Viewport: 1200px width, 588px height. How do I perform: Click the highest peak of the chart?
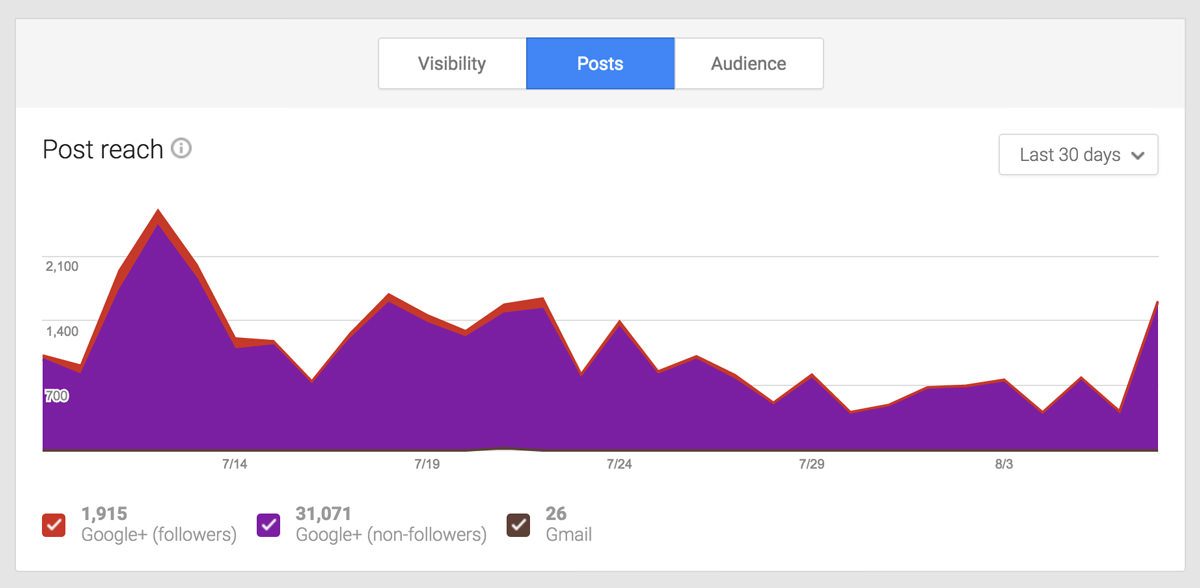click(158, 212)
